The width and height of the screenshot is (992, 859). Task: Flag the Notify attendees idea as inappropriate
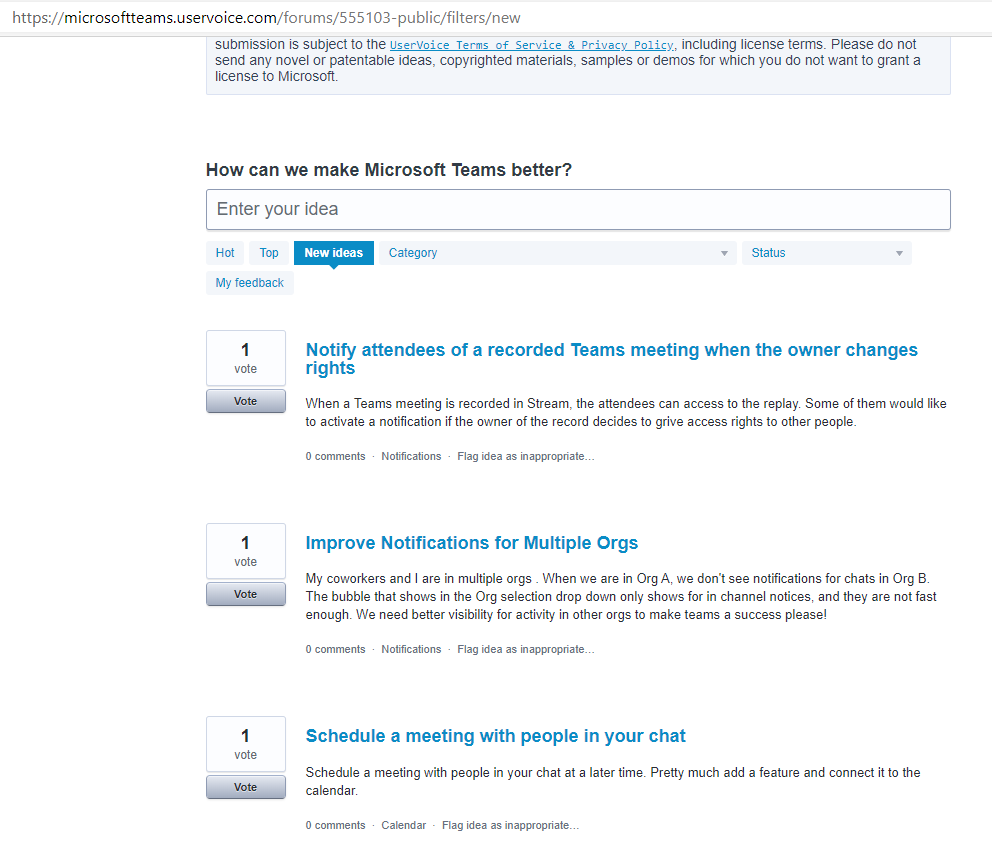526,456
